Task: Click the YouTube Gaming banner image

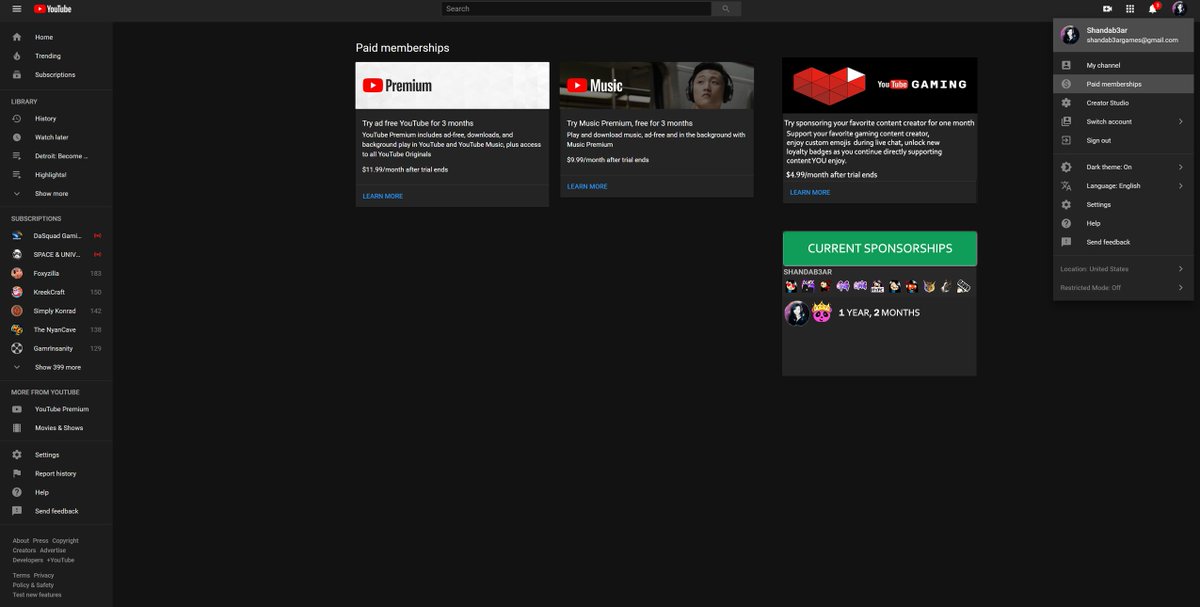Action: (x=879, y=85)
